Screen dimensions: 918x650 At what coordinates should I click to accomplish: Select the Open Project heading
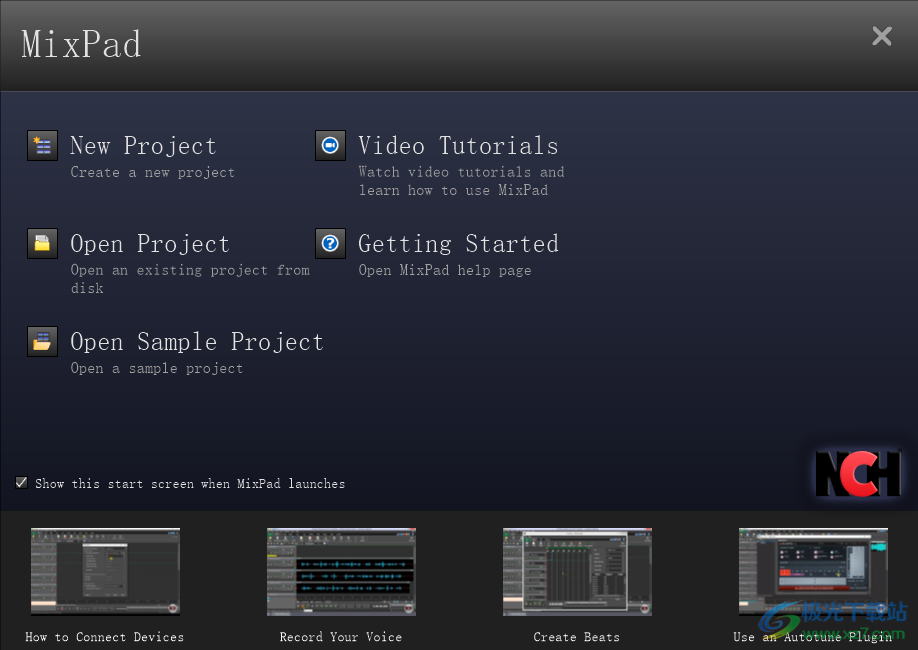click(150, 244)
